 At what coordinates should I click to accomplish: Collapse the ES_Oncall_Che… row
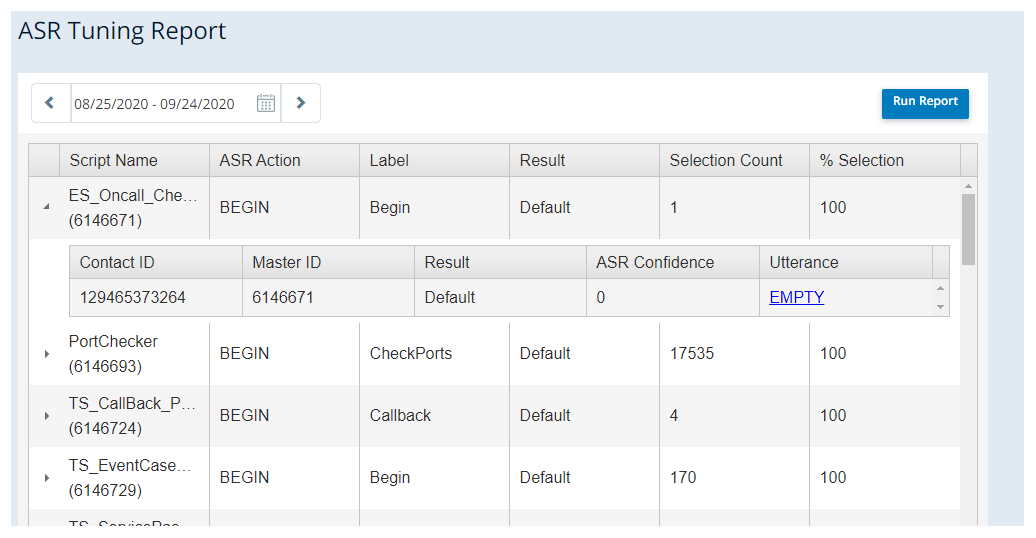pyautogui.click(x=46, y=207)
